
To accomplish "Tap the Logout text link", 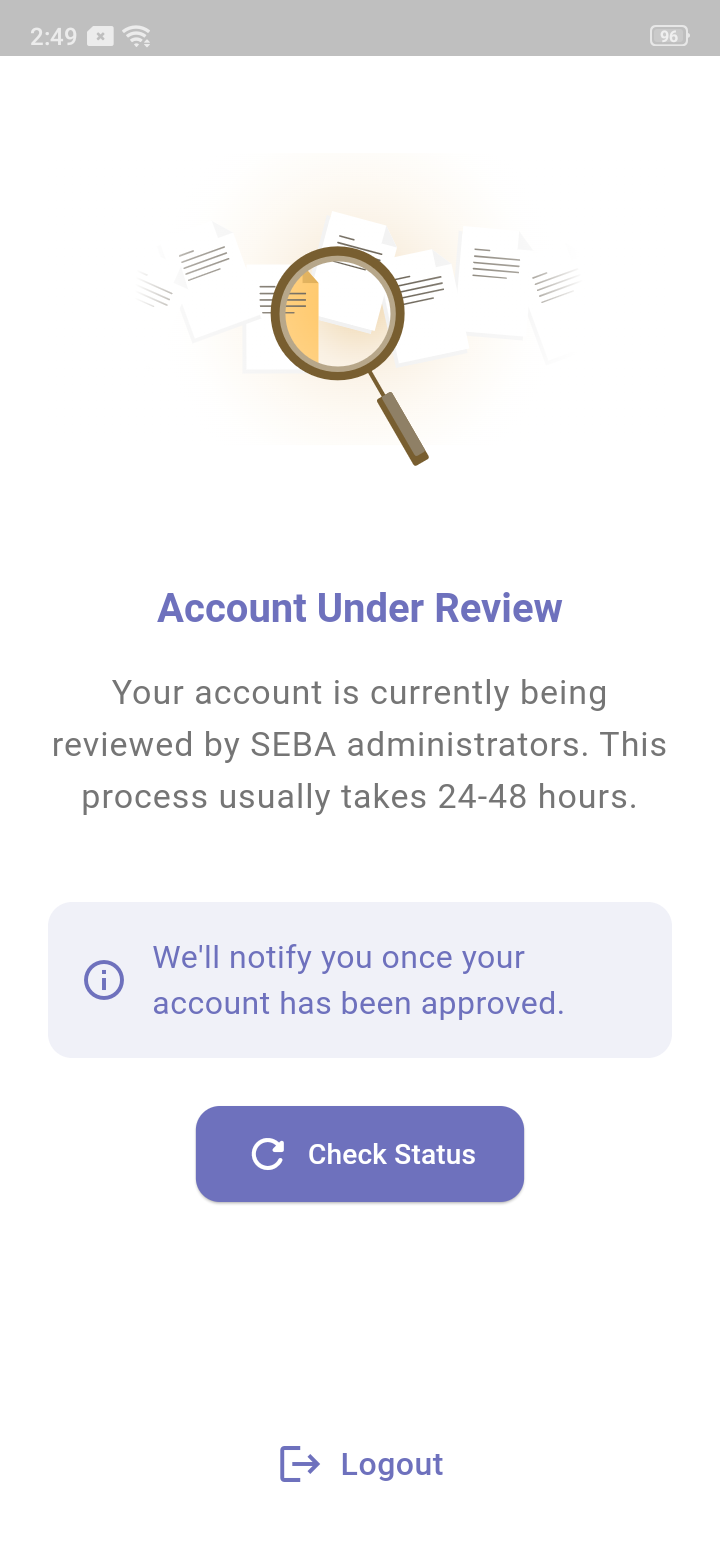I will 391,1464.
